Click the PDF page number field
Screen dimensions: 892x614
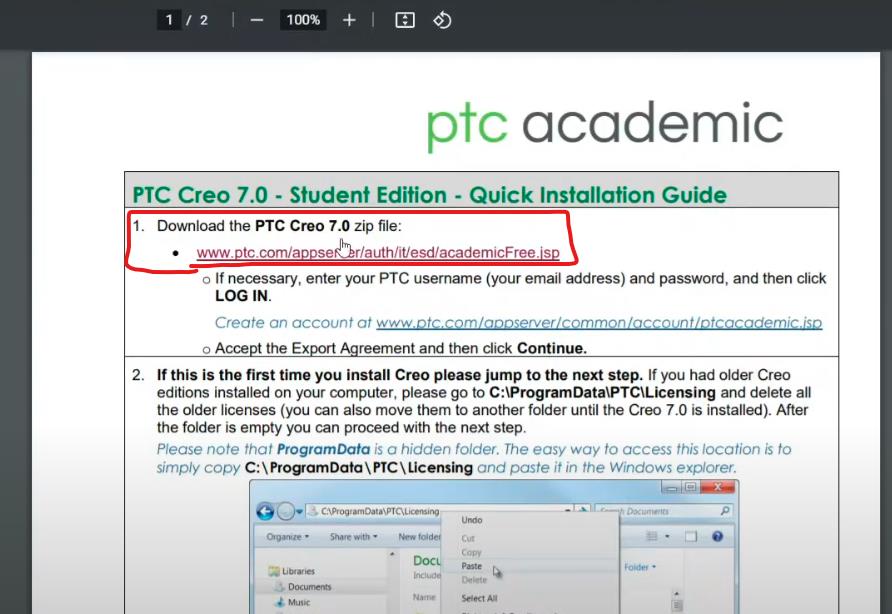point(169,20)
